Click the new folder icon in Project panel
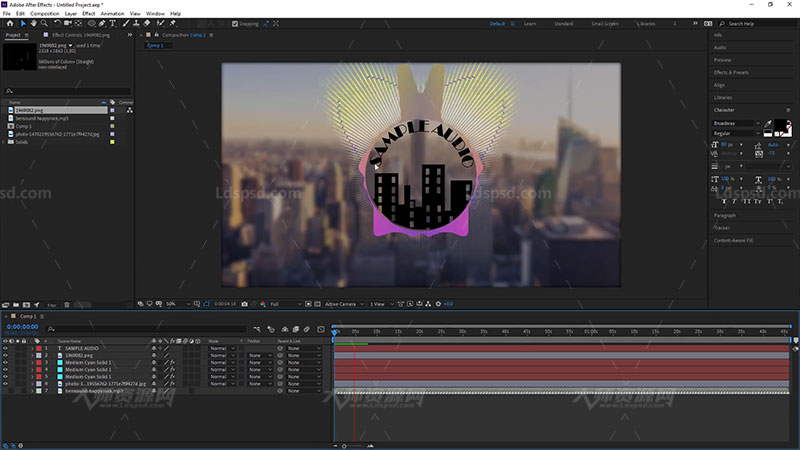 (x=16, y=305)
